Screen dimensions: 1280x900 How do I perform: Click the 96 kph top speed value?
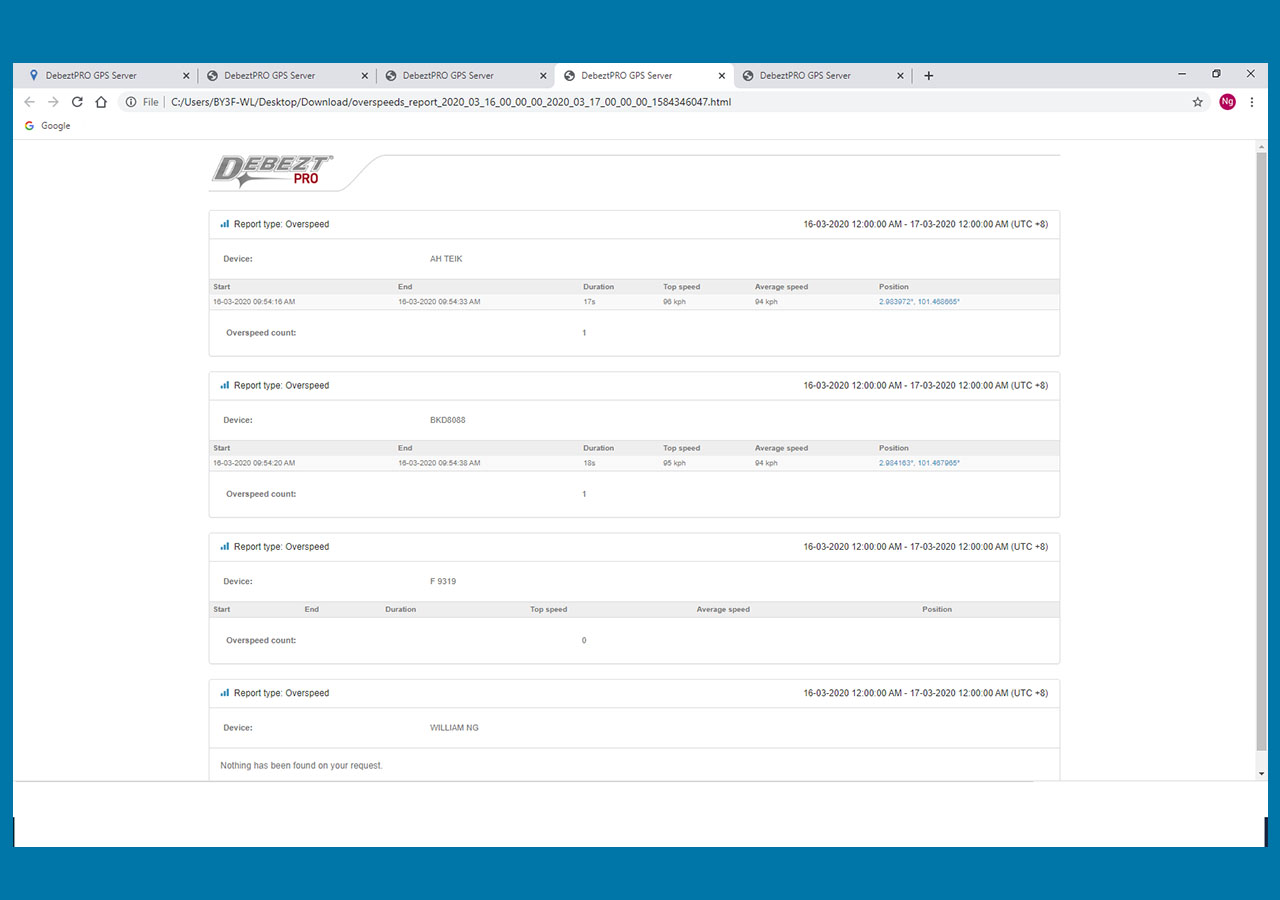pos(674,302)
